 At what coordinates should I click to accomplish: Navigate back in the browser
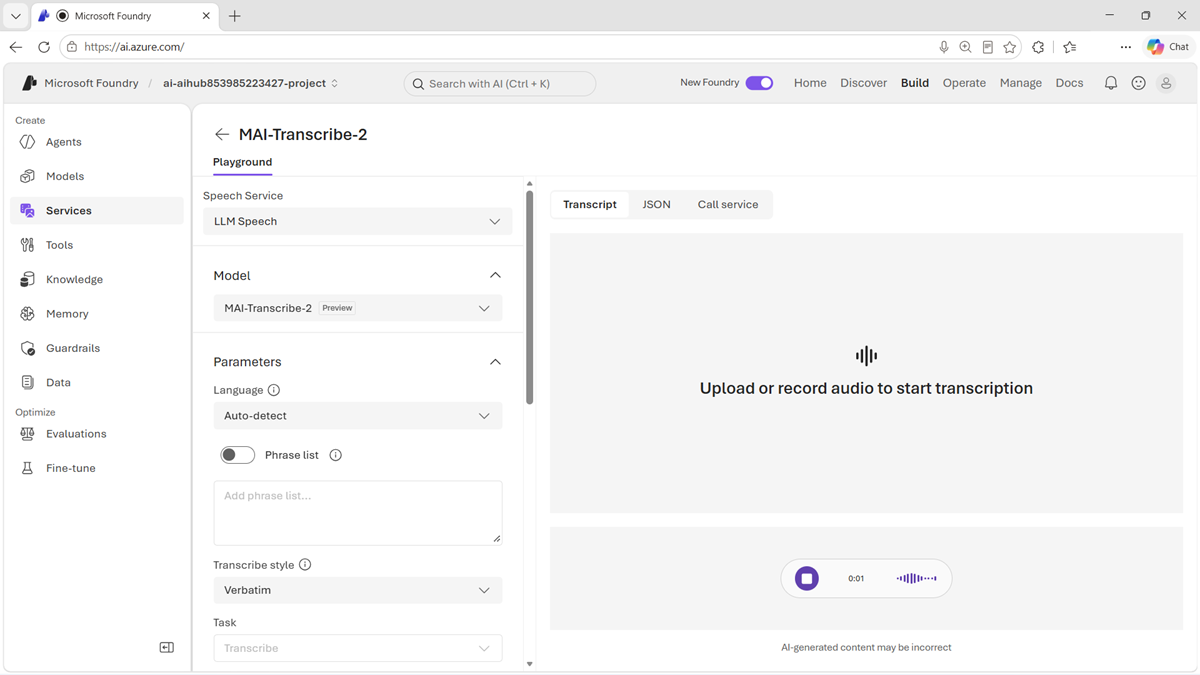pyautogui.click(x=16, y=47)
